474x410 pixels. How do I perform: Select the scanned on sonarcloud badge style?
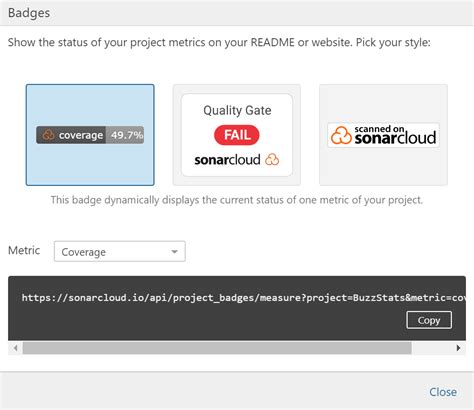pyautogui.click(x=383, y=135)
